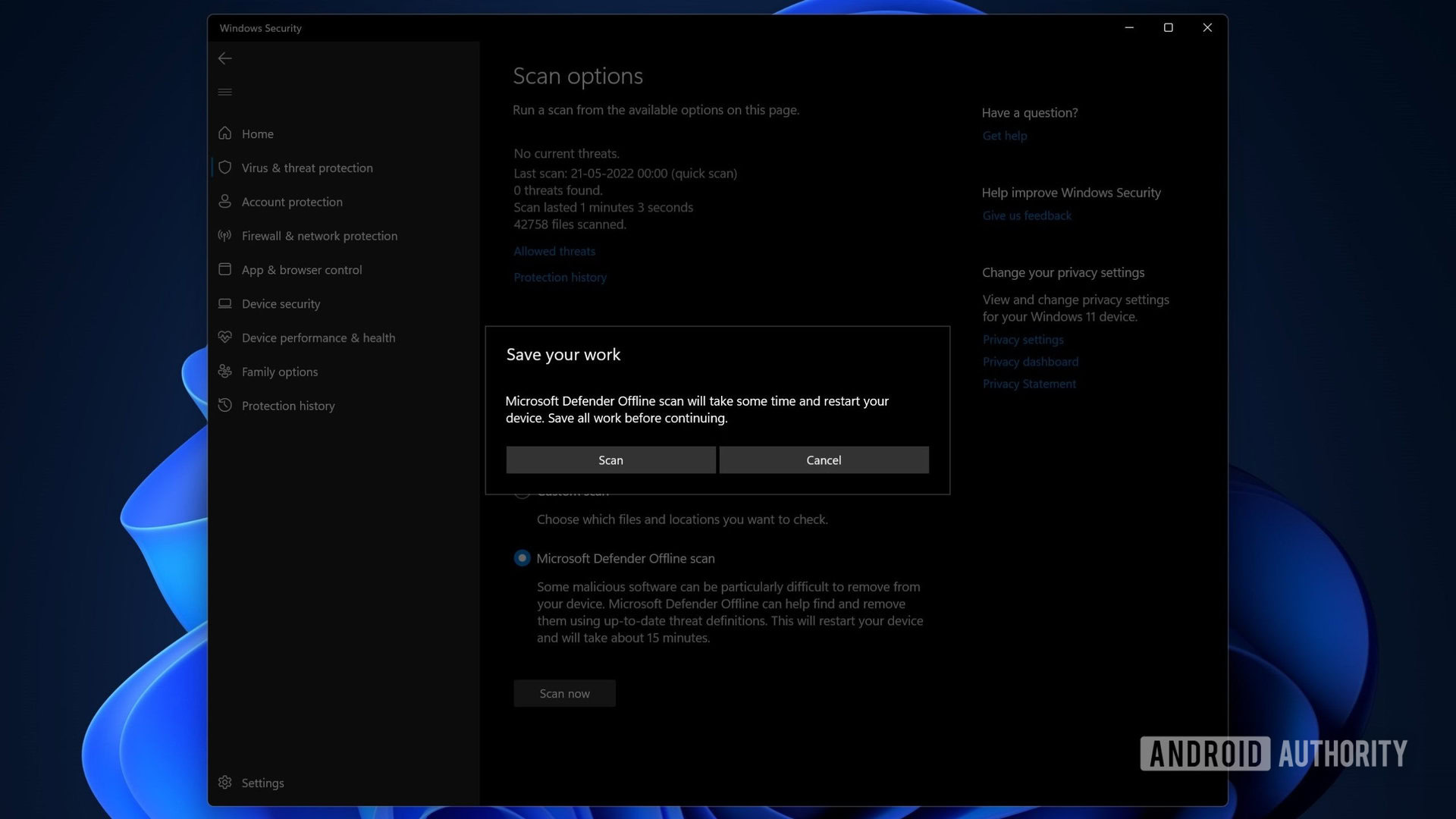This screenshot has height=819, width=1456.
Task: Click the Device performance & health icon
Action: [x=225, y=338]
